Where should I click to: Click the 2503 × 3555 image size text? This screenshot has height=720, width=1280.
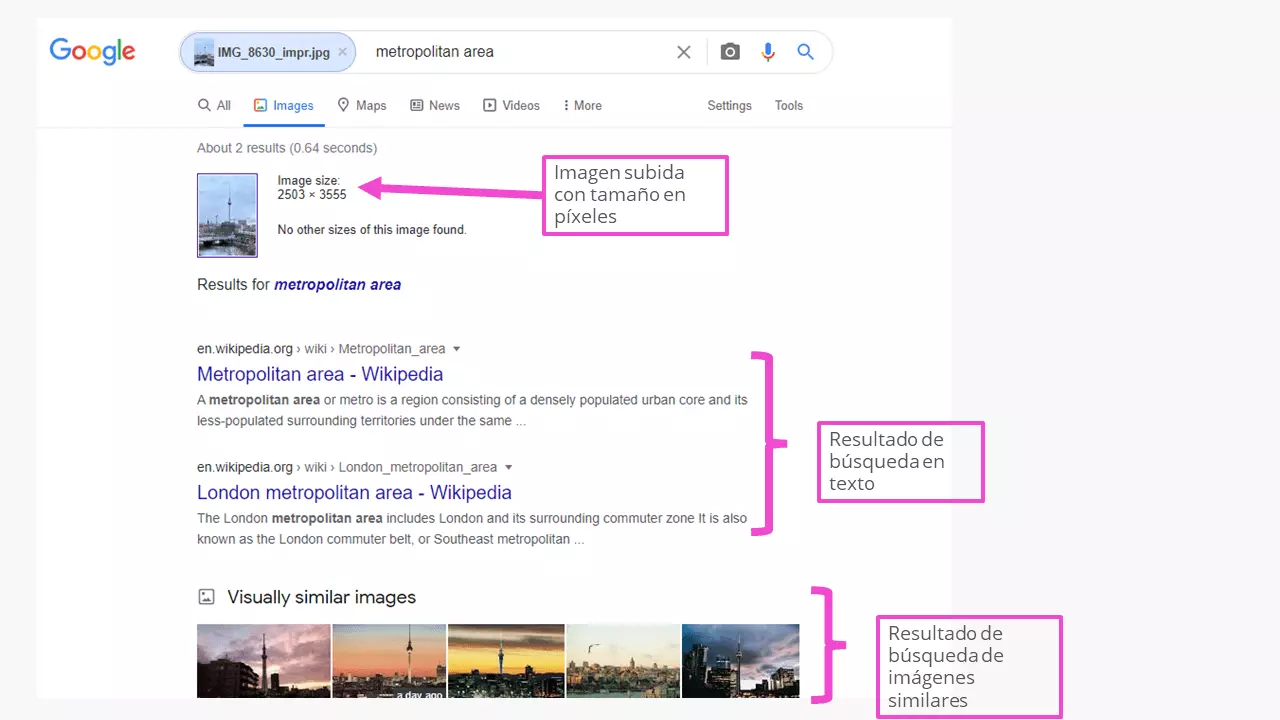[312, 195]
